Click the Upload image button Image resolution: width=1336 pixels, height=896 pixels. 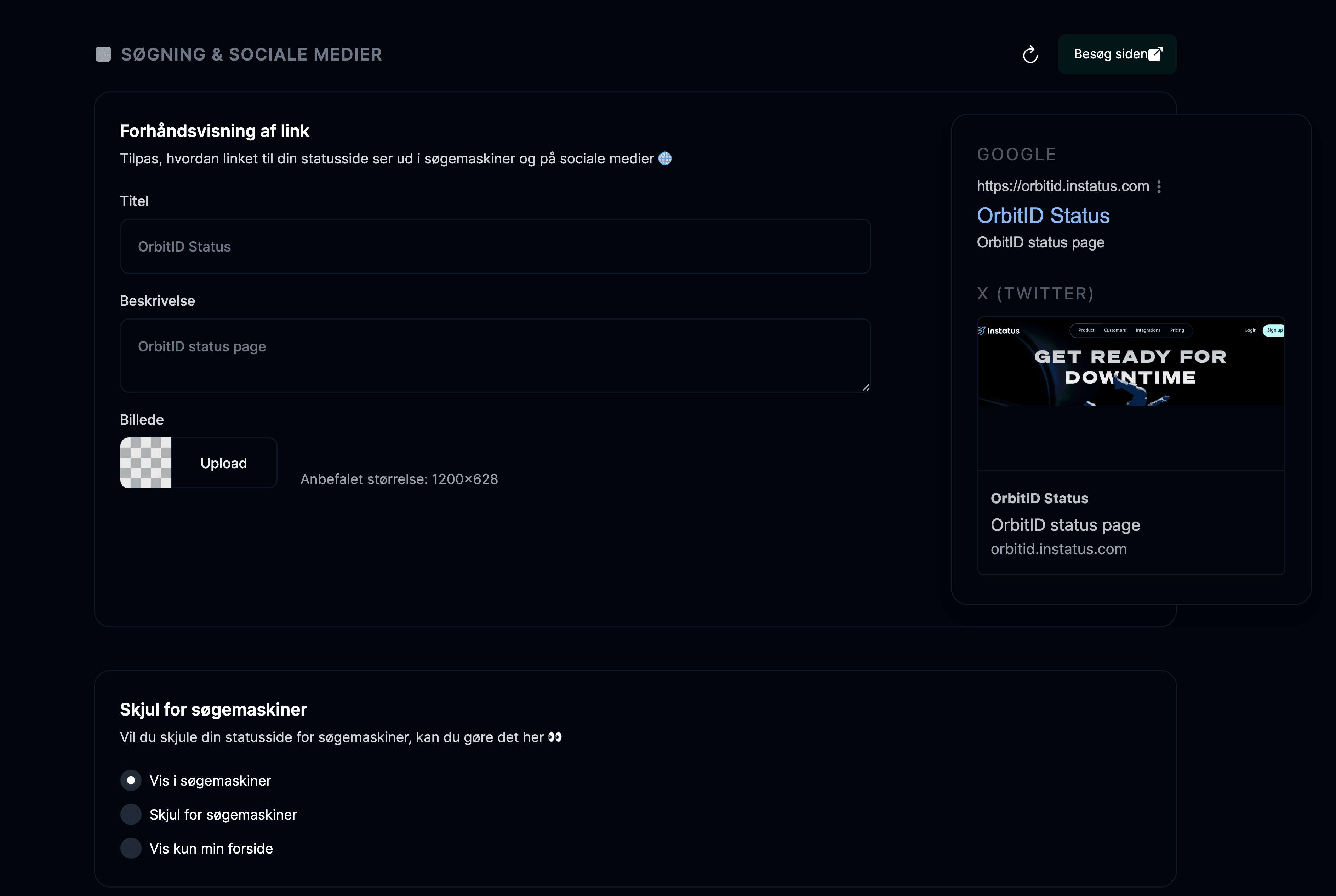(x=224, y=463)
